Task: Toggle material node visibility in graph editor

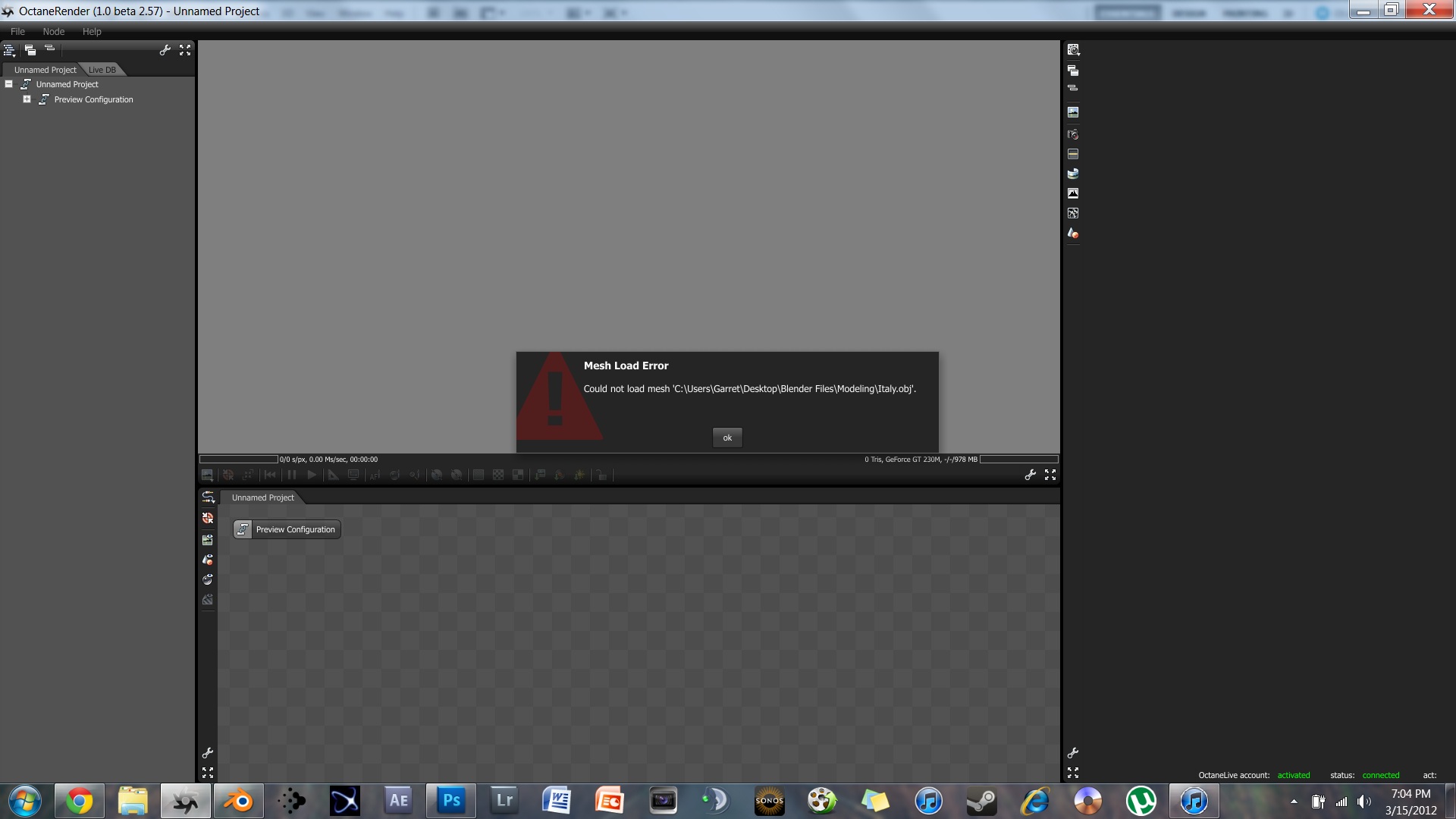Action: 207,579
